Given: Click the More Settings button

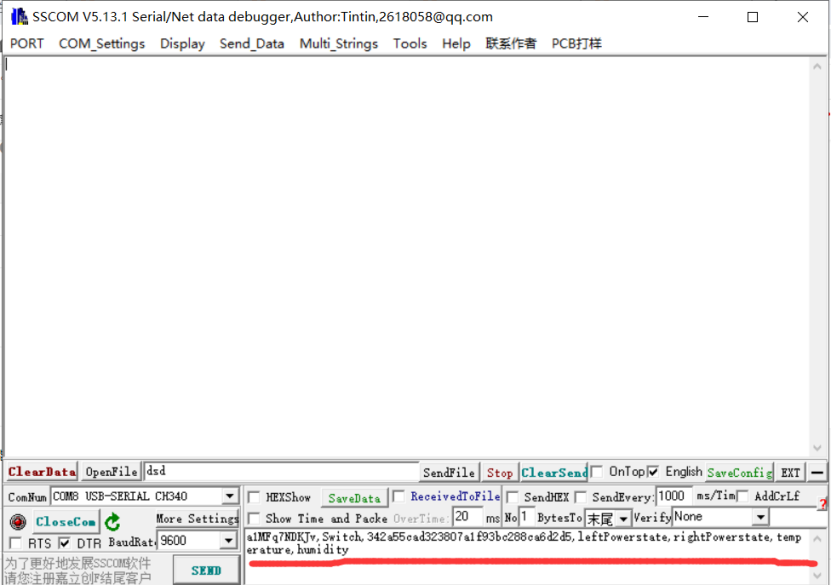Looking at the screenshot, I should click(x=197, y=518).
